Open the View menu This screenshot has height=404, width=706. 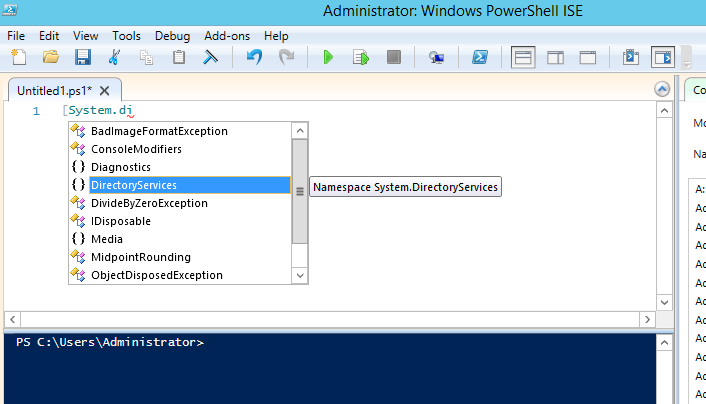click(86, 36)
